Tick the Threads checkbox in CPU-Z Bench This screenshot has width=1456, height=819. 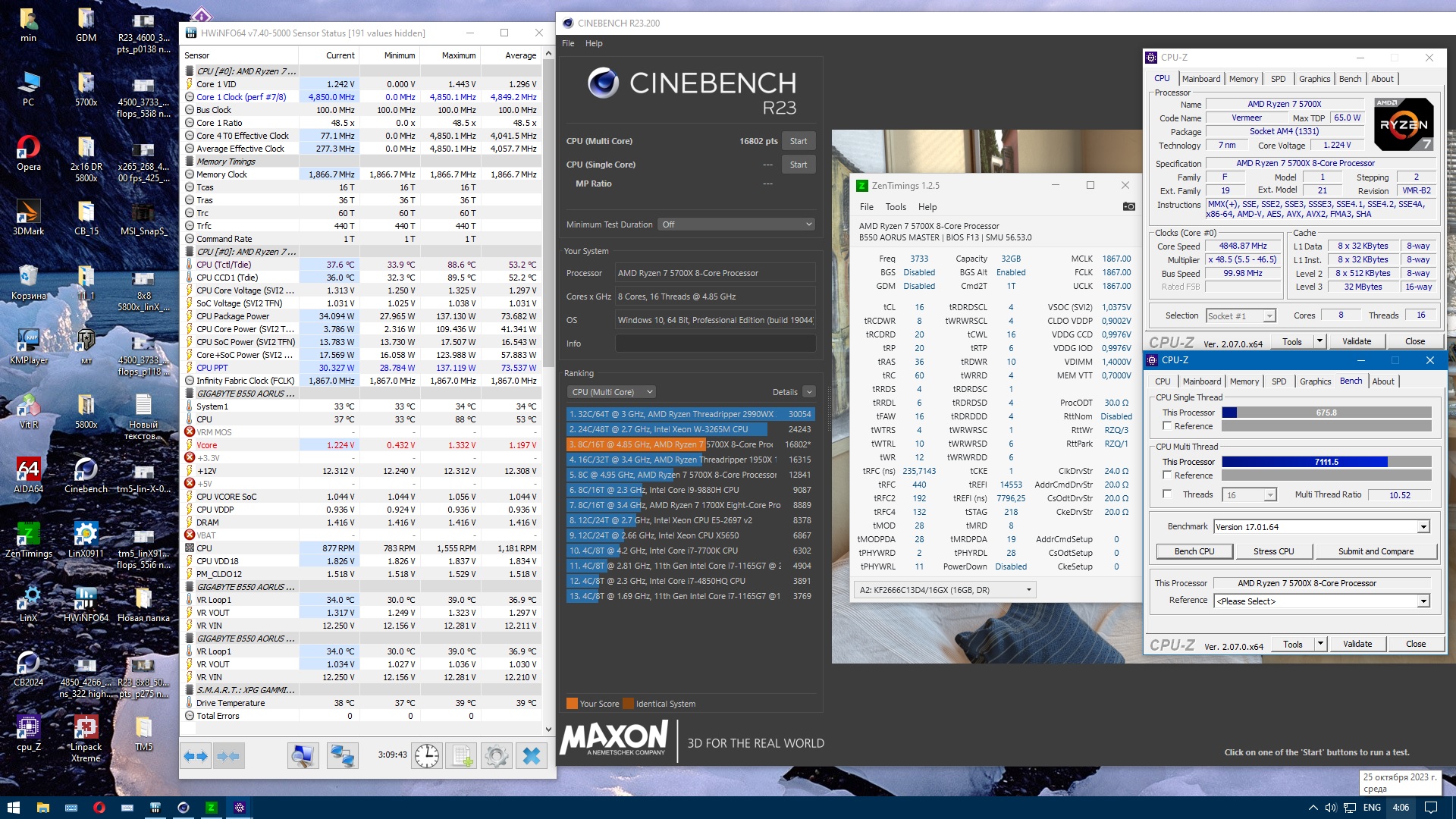(1168, 494)
